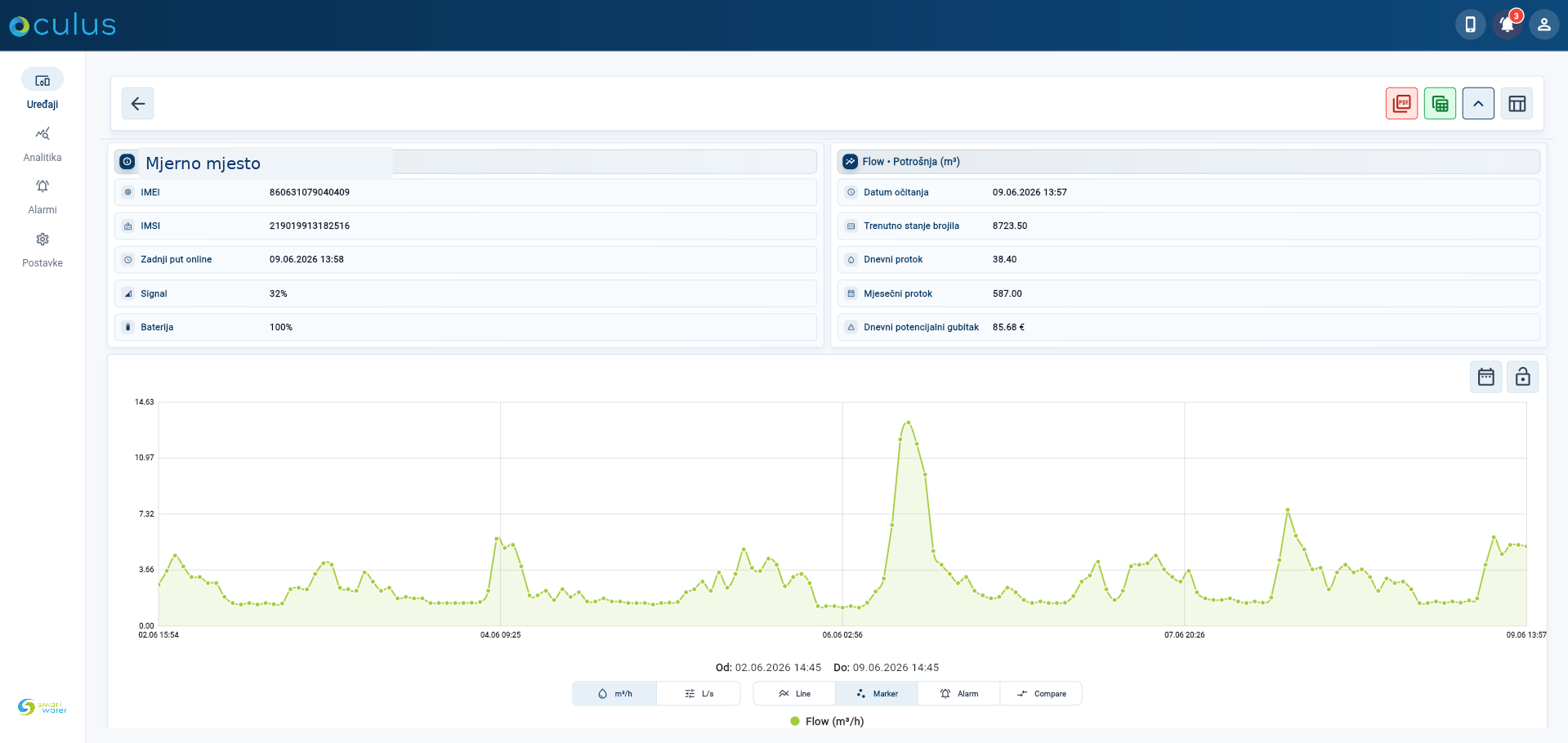The width and height of the screenshot is (1568, 743).
Task: Export report as PDF
Action: pos(1402,104)
